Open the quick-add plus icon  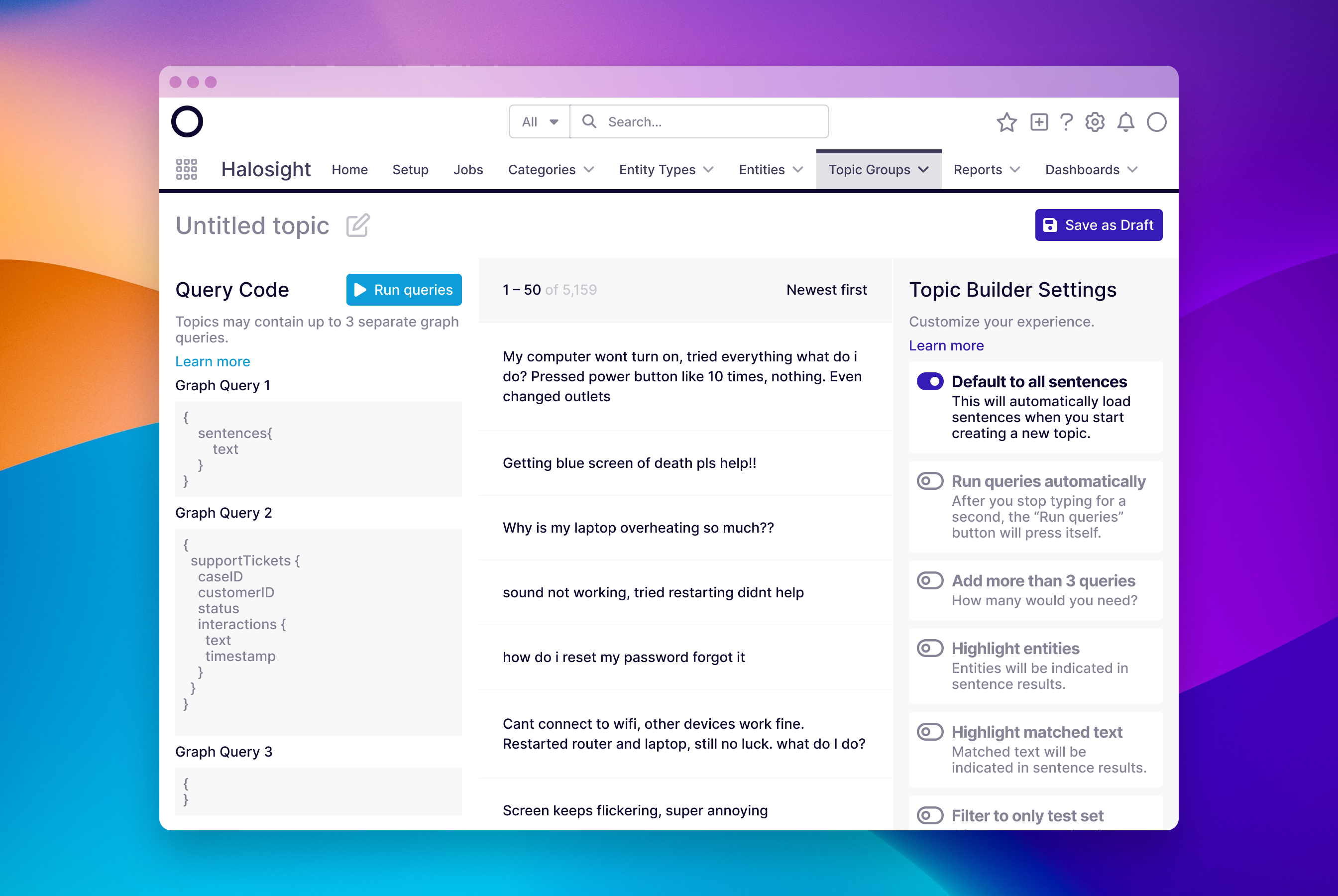click(x=1039, y=122)
